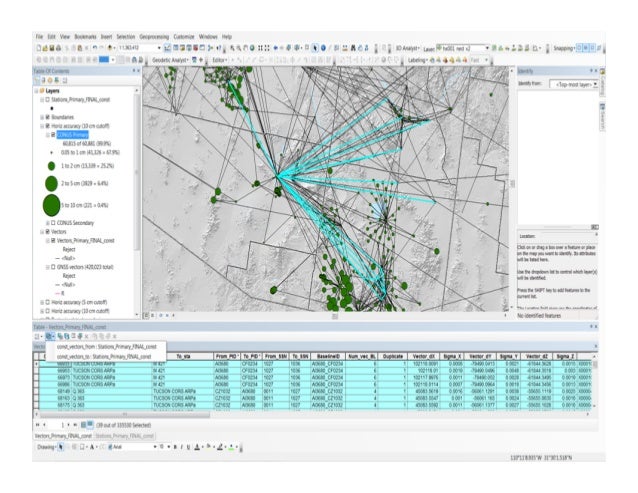Click Show selected records button

90,425
